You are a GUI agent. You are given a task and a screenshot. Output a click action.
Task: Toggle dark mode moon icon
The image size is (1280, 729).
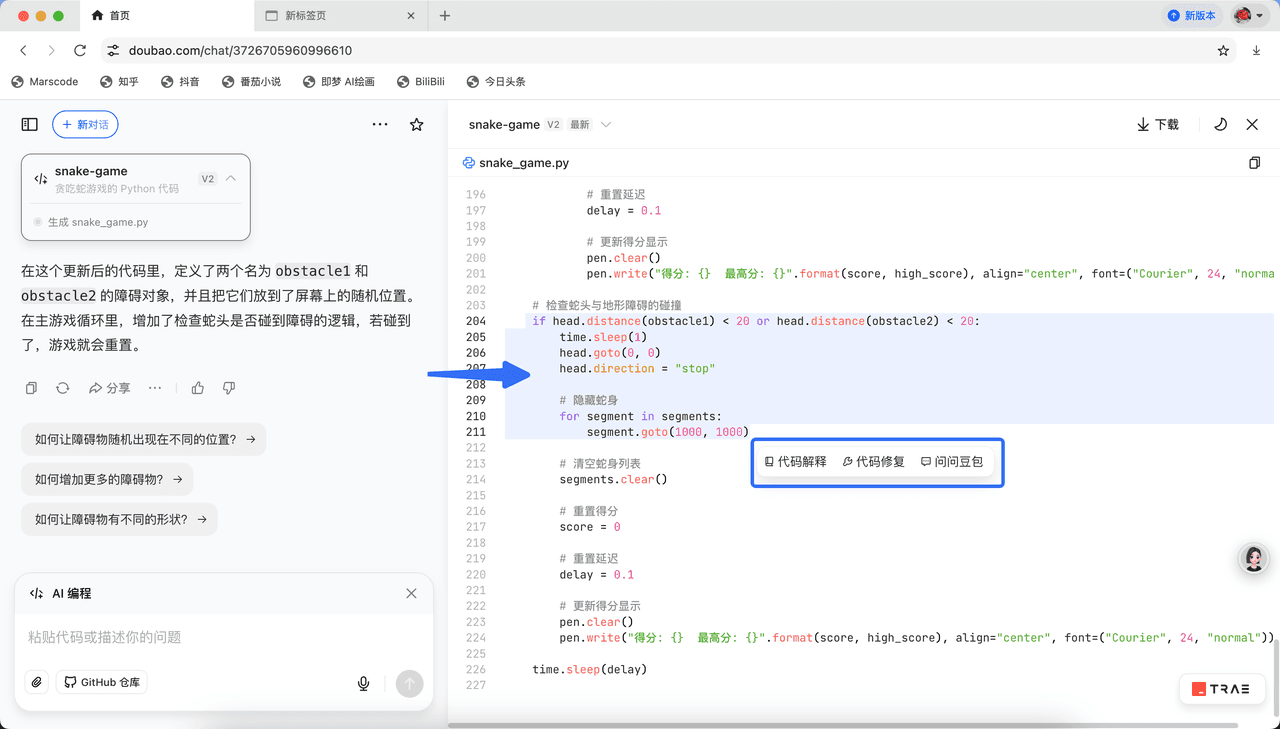point(1220,125)
